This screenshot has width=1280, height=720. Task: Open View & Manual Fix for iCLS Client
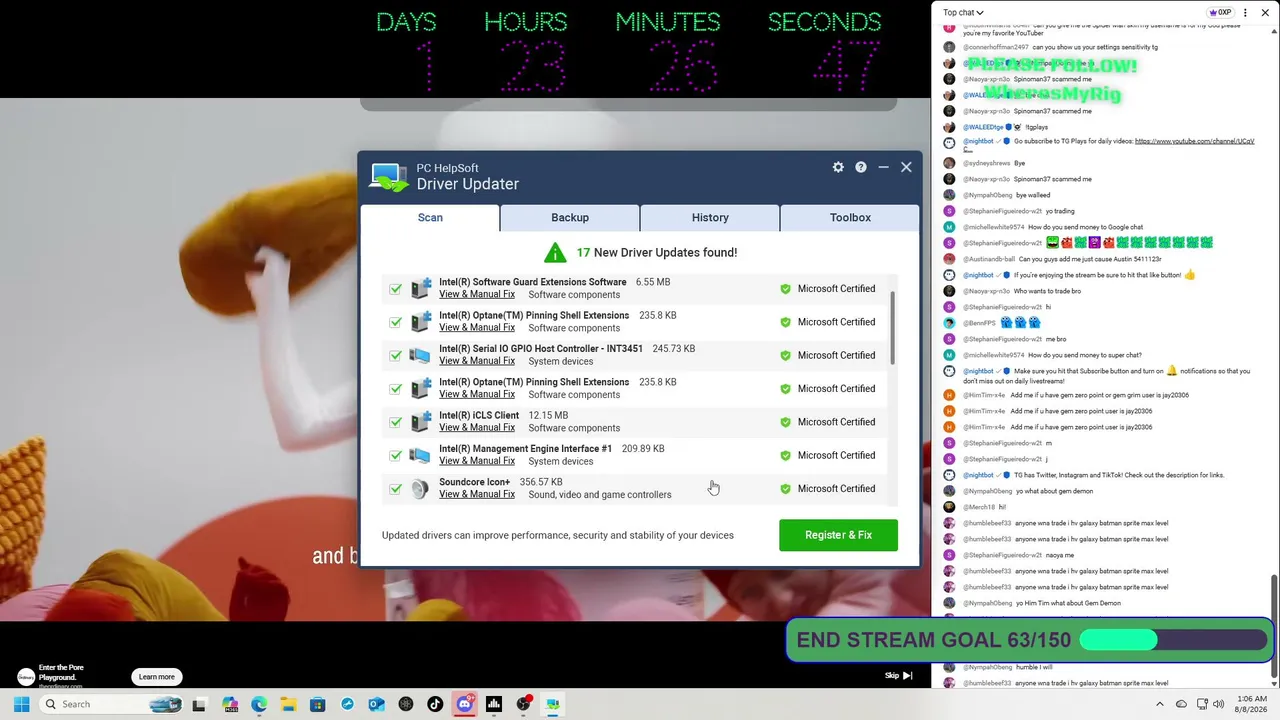[x=477, y=428]
